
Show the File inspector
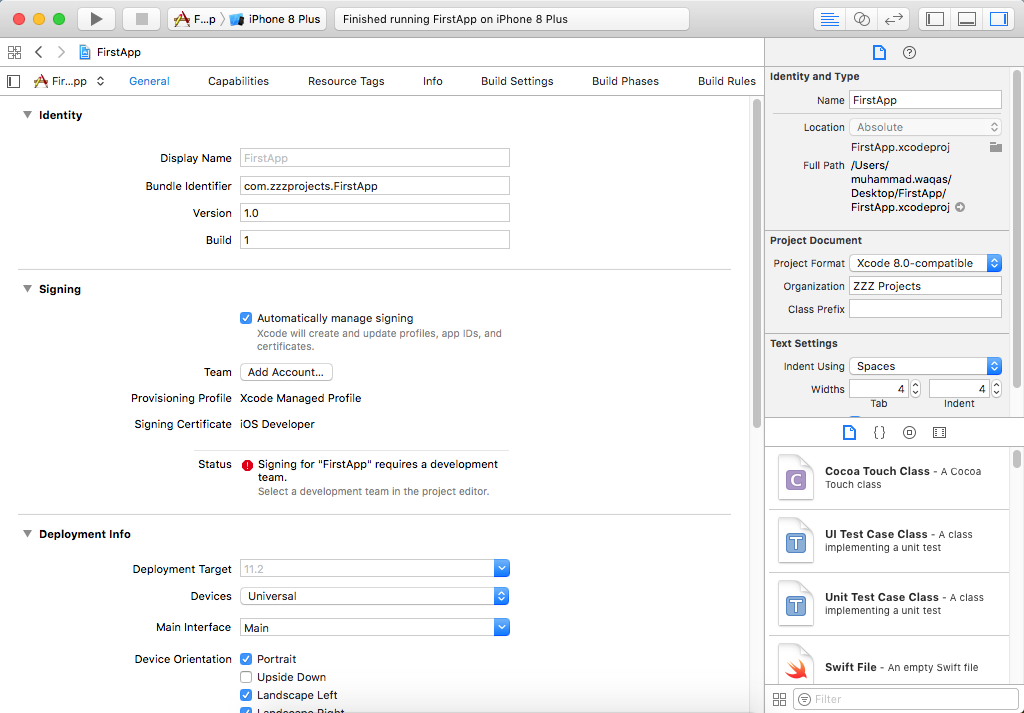879,53
